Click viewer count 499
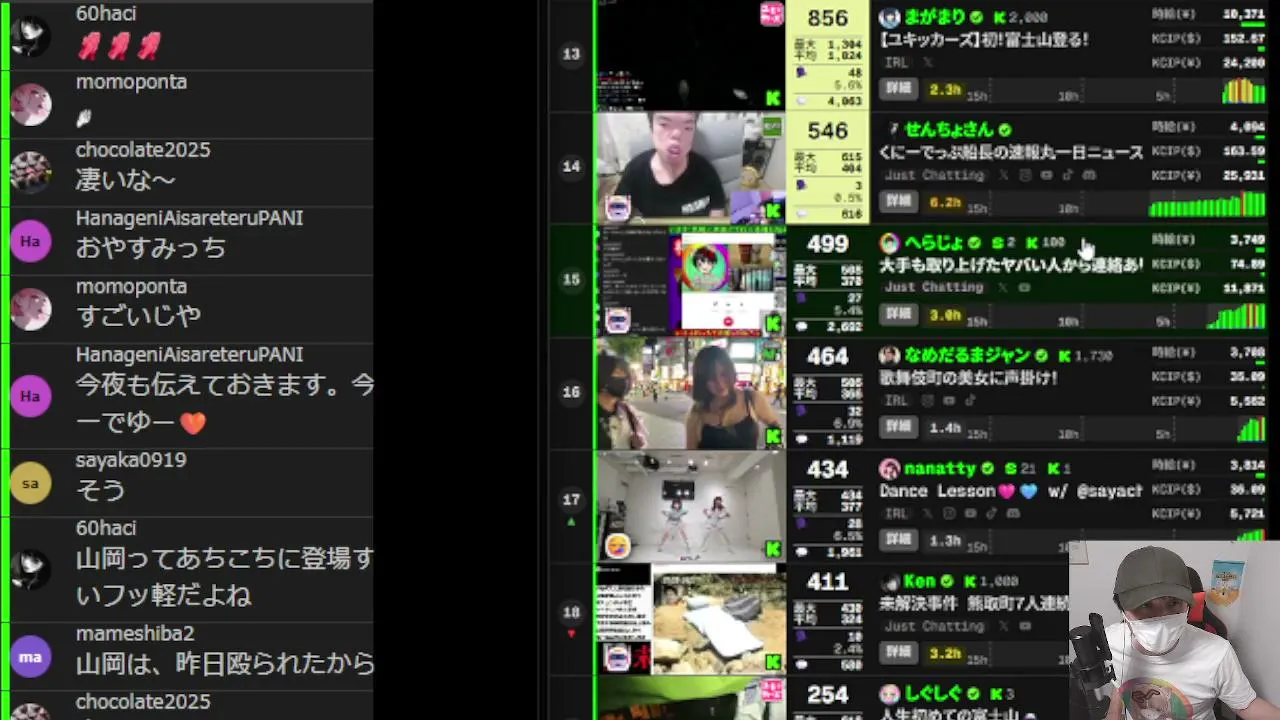This screenshot has width=1280, height=720. coord(828,244)
